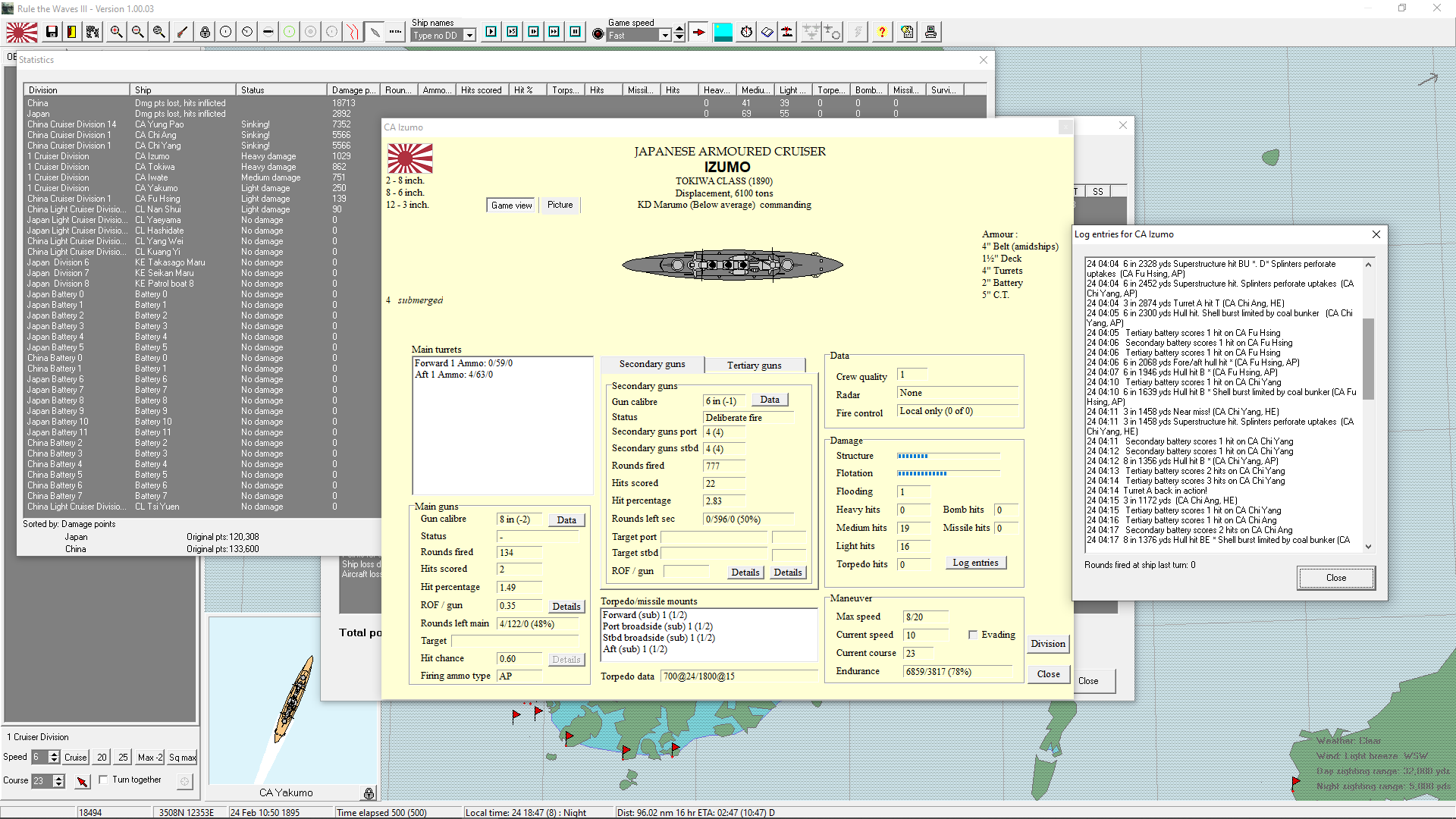Click the red record circle icon
Viewport: 1456px width, 819px height.
[598, 34]
